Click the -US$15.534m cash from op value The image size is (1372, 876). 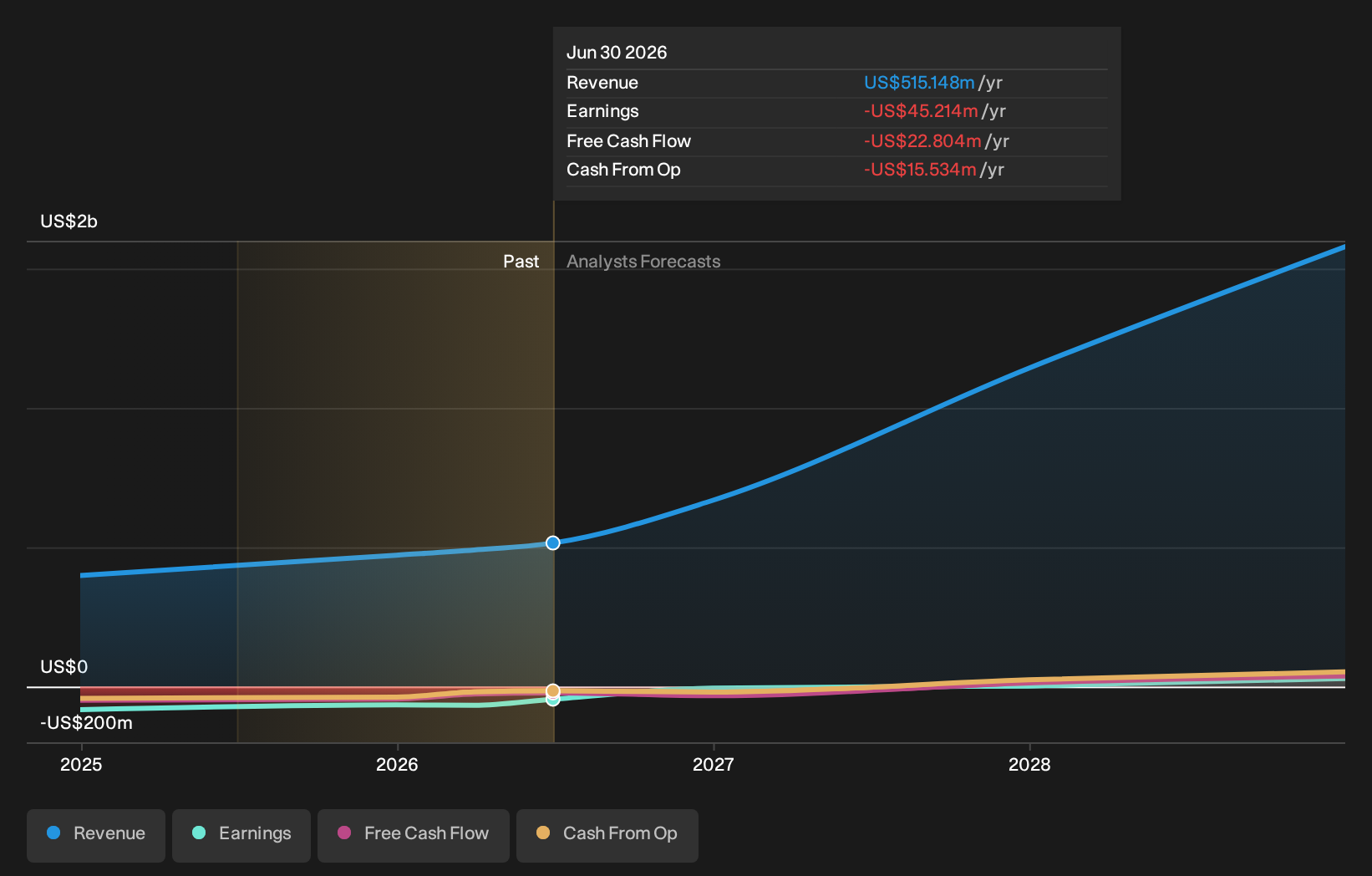tap(920, 170)
